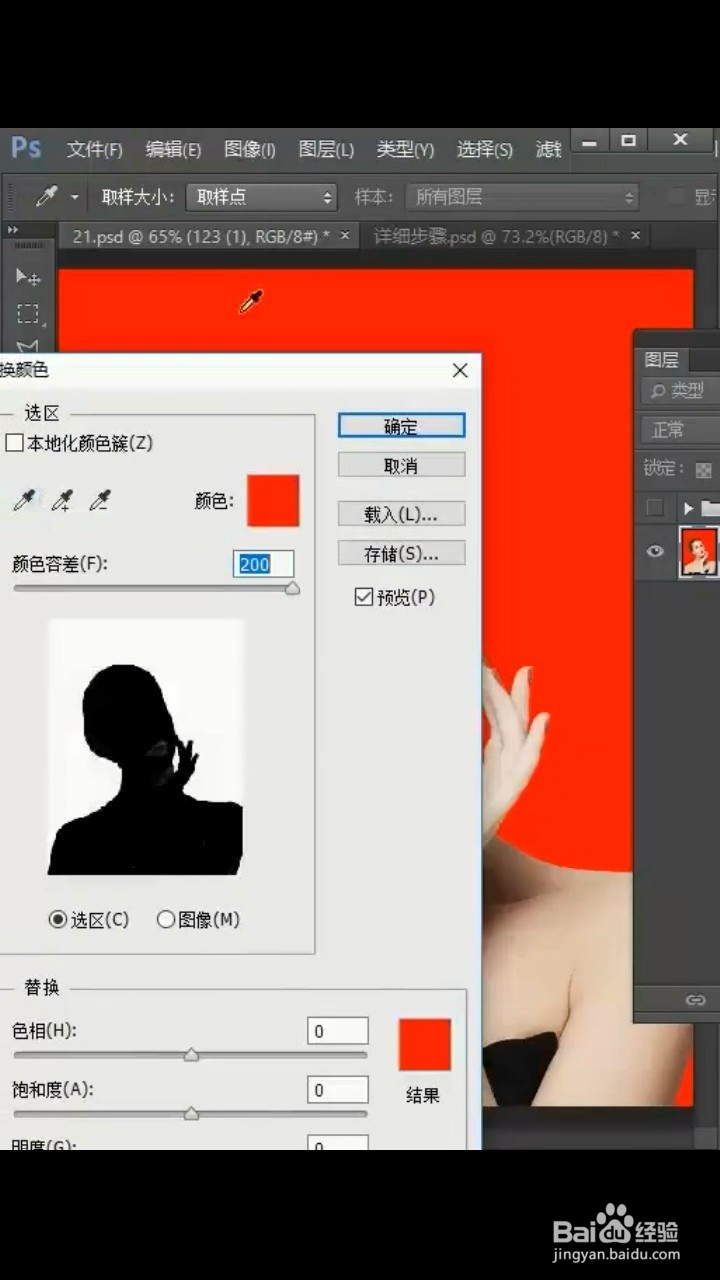
Task: Close the Replace Color dialog
Action: click(460, 370)
